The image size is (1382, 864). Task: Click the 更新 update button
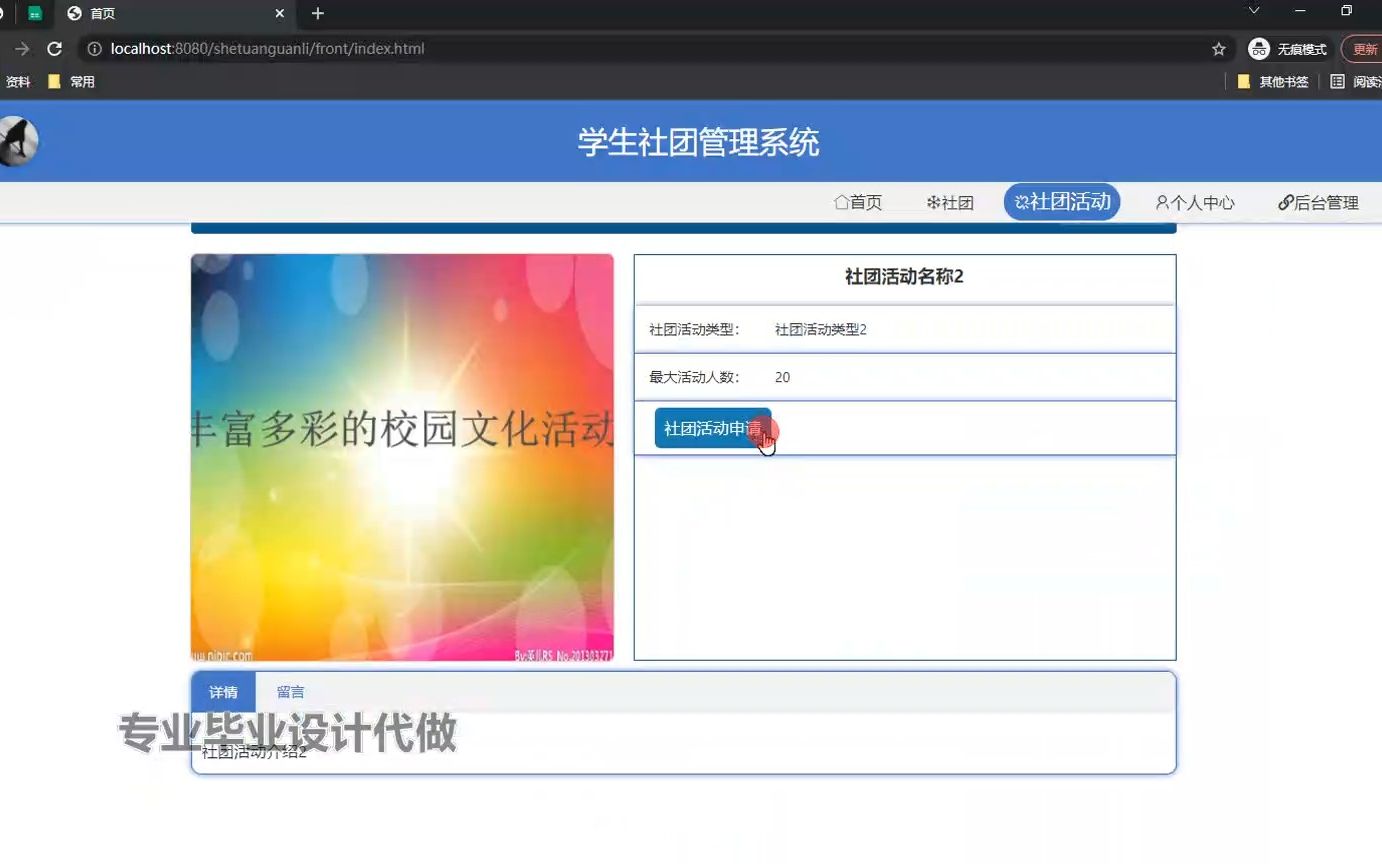coord(1367,47)
